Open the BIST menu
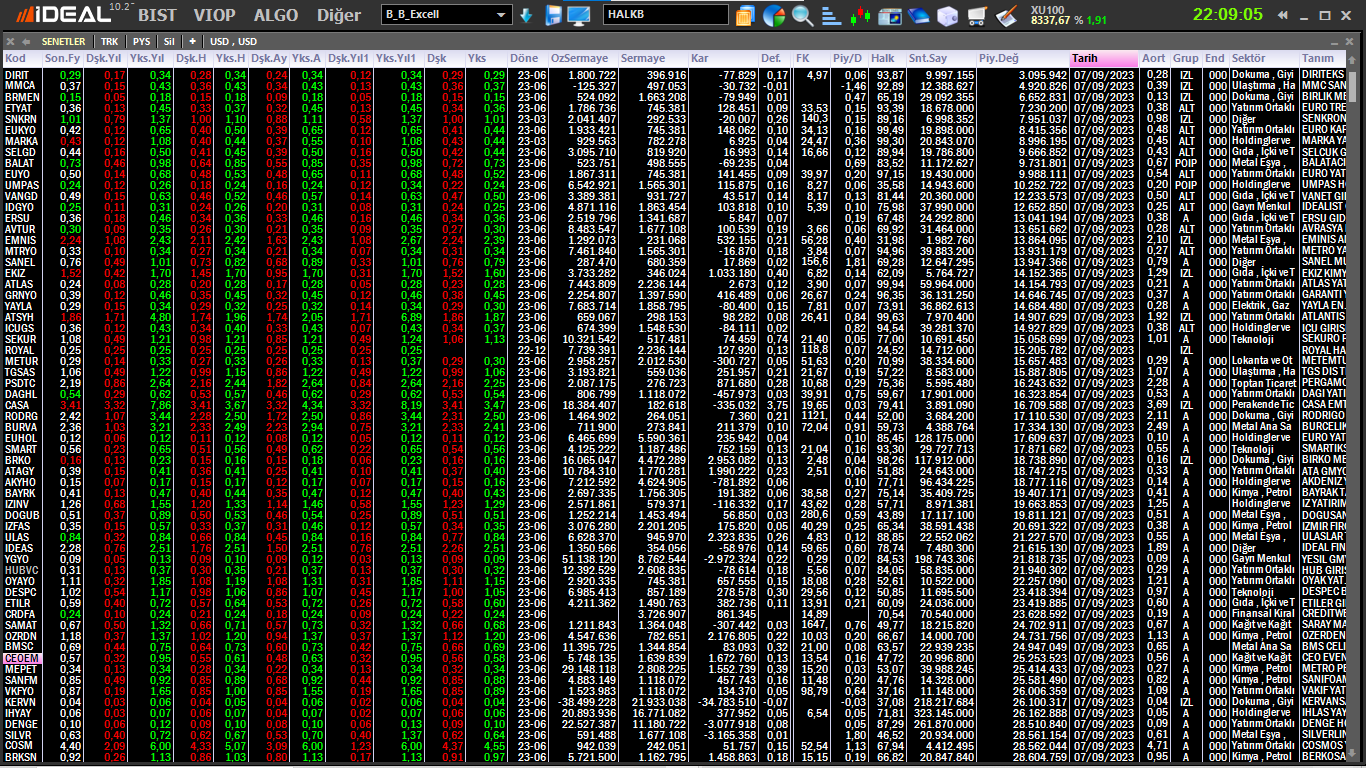1366x768 pixels. click(157, 15)
